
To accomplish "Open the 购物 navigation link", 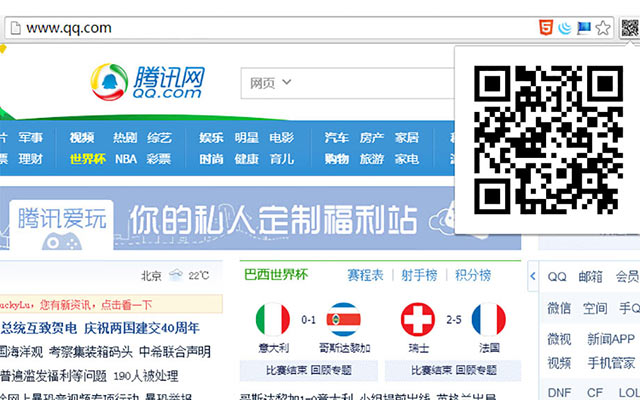I will pyautogui.click(x=337, y=159).
